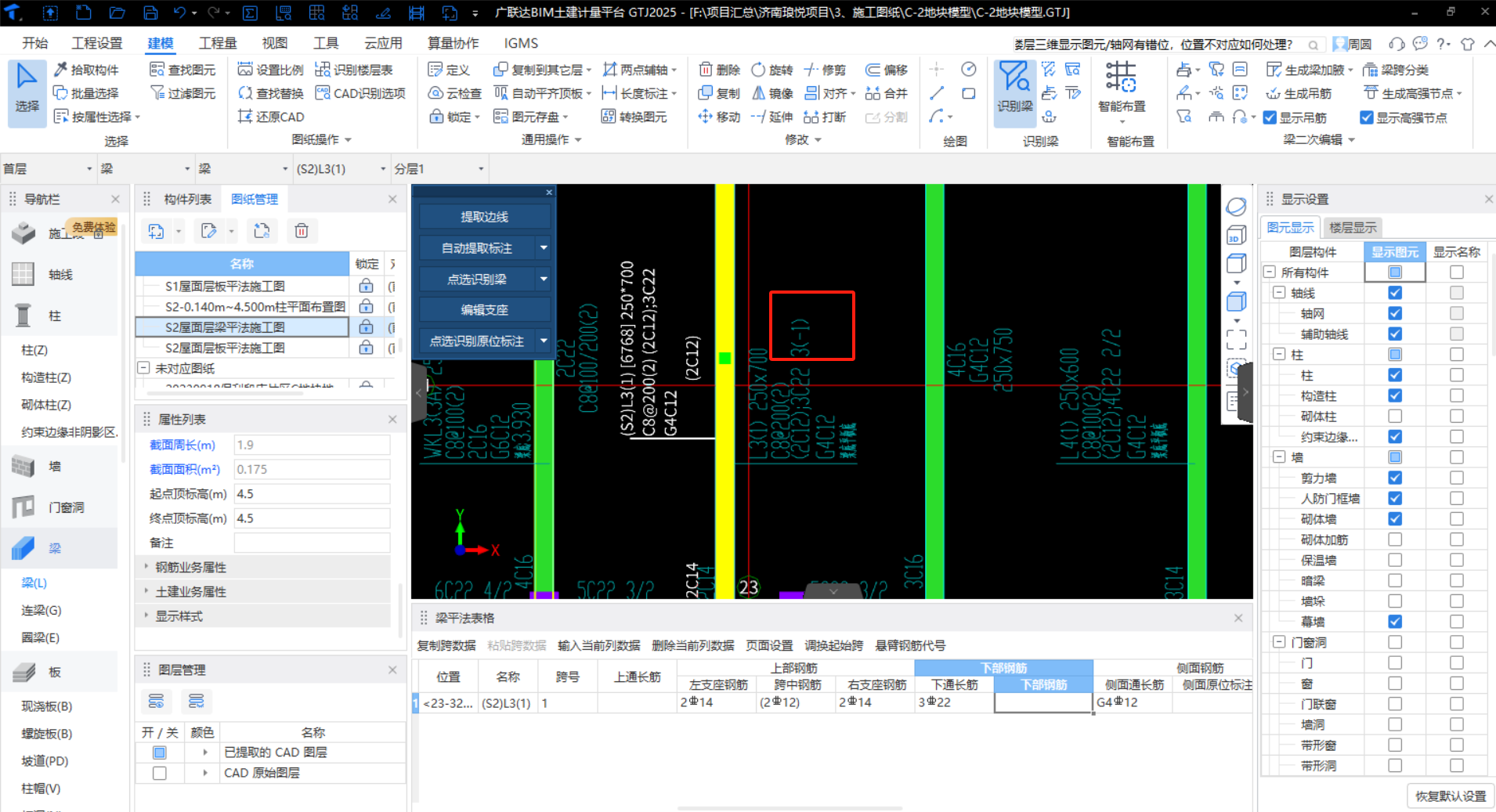Click the 编辑支座 button
Screen dimensions: 1496x812
pos(484,309)
